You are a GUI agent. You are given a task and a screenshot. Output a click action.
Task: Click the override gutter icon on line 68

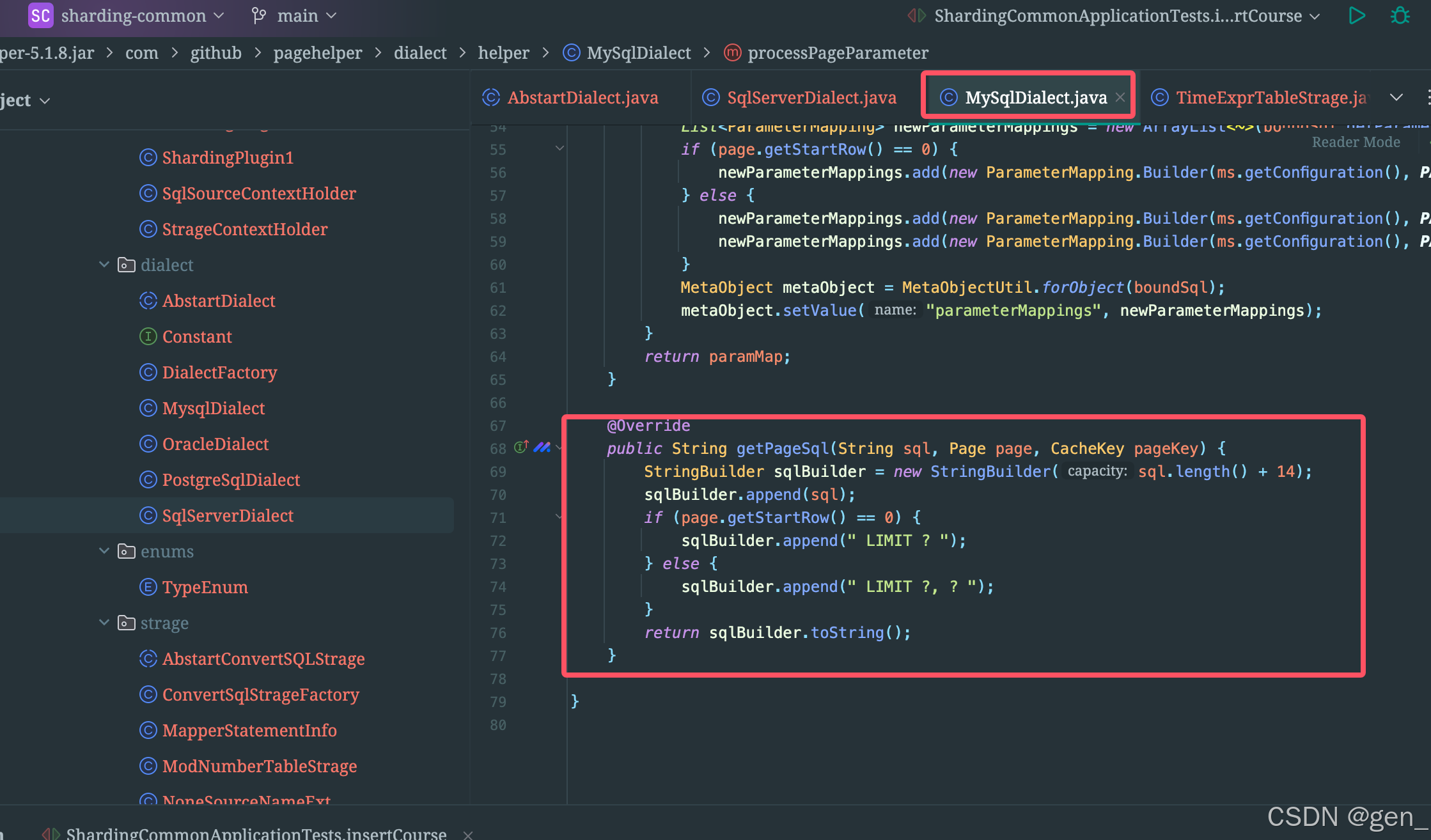click(521, 447)
